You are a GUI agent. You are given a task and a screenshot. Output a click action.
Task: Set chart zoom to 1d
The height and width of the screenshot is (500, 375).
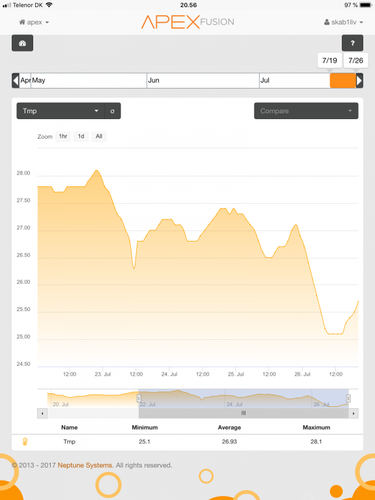click(81, 136)
